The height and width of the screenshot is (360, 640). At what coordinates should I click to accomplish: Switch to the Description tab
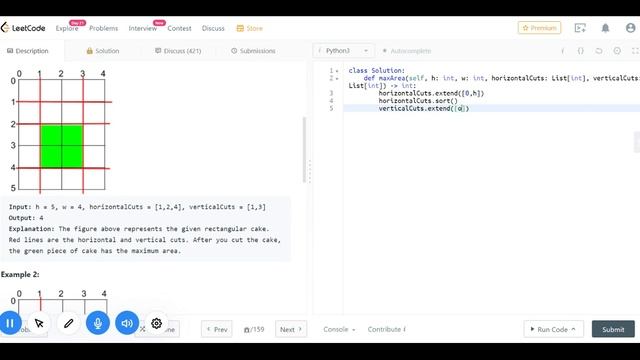(x=28, y=51)
